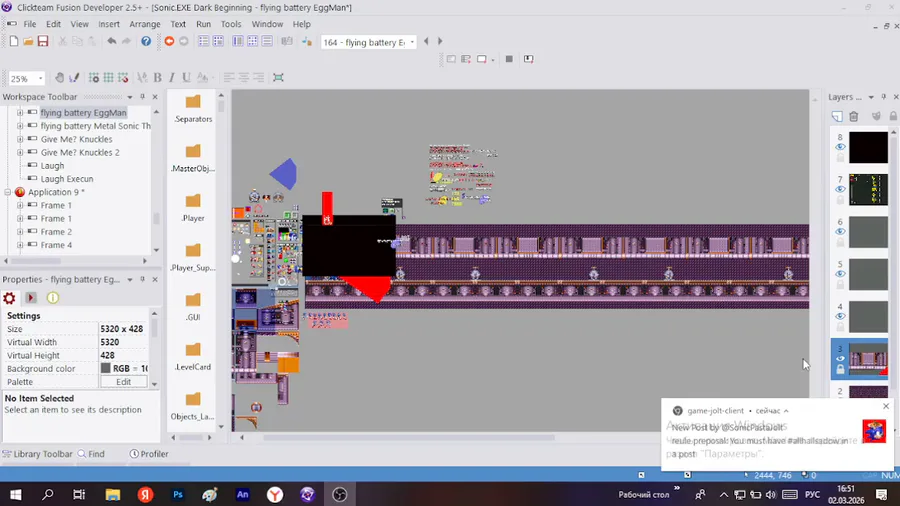The height and width of the screenshot is (506, 900).
Task: Open the File menu
Action: pos(29,24)
